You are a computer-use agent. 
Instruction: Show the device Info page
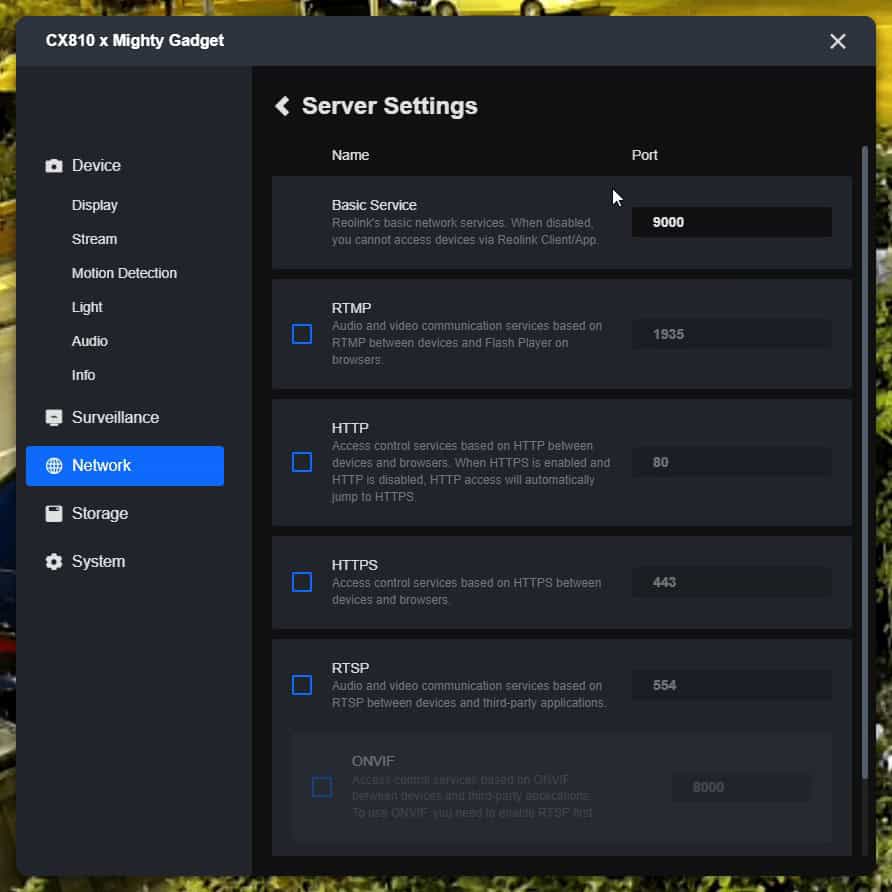point(84,375)
